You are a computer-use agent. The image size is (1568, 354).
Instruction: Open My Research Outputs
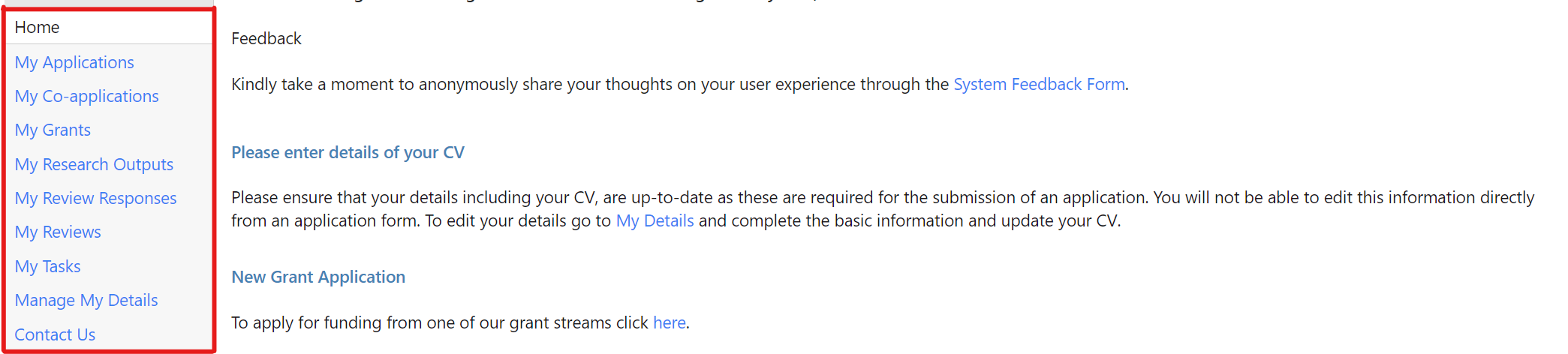coord(94,164)
